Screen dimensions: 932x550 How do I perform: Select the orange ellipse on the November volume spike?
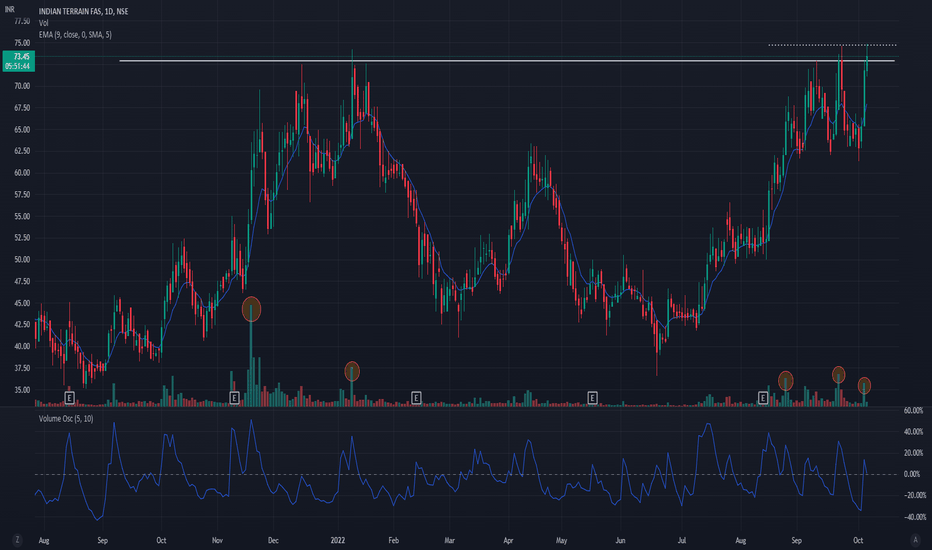[251, 309]
